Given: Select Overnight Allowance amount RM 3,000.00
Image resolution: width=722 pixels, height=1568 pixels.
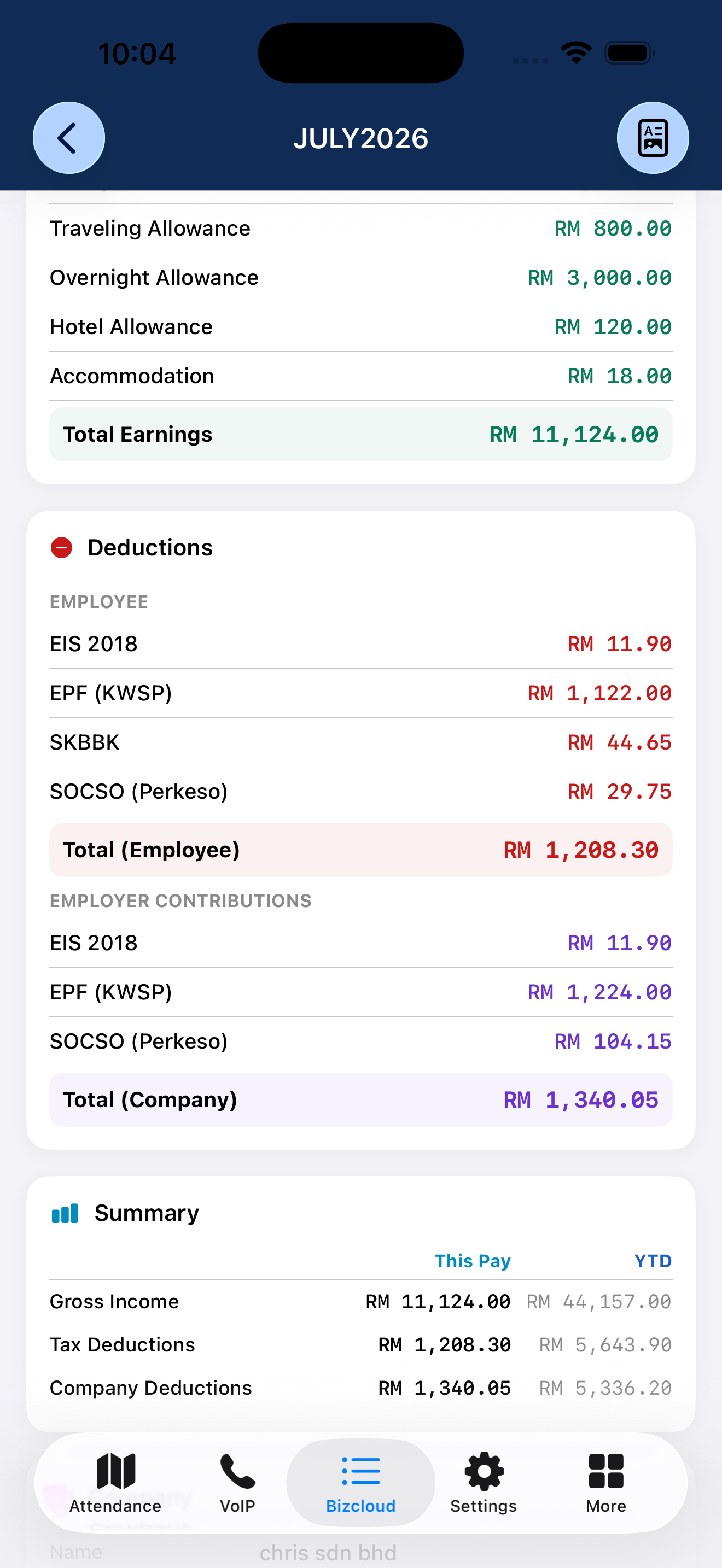Looking at the screenshot, I should click(599, 278).
